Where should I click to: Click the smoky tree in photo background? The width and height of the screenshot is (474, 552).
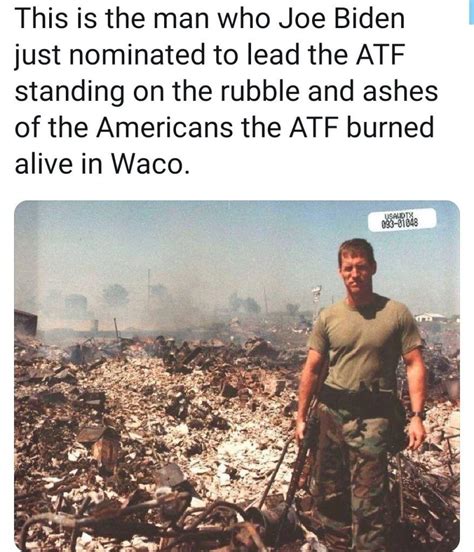coord(116,295)
